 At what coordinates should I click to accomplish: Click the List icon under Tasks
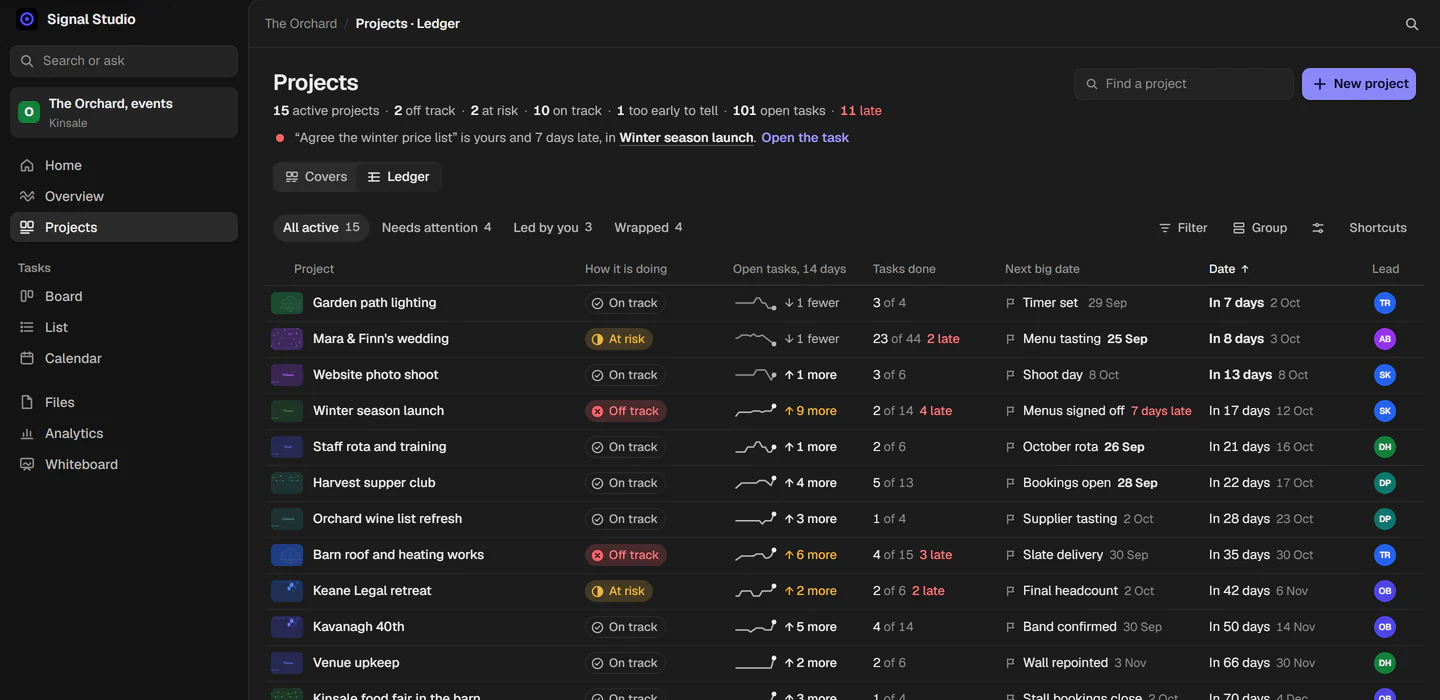[x=27, y=328]
